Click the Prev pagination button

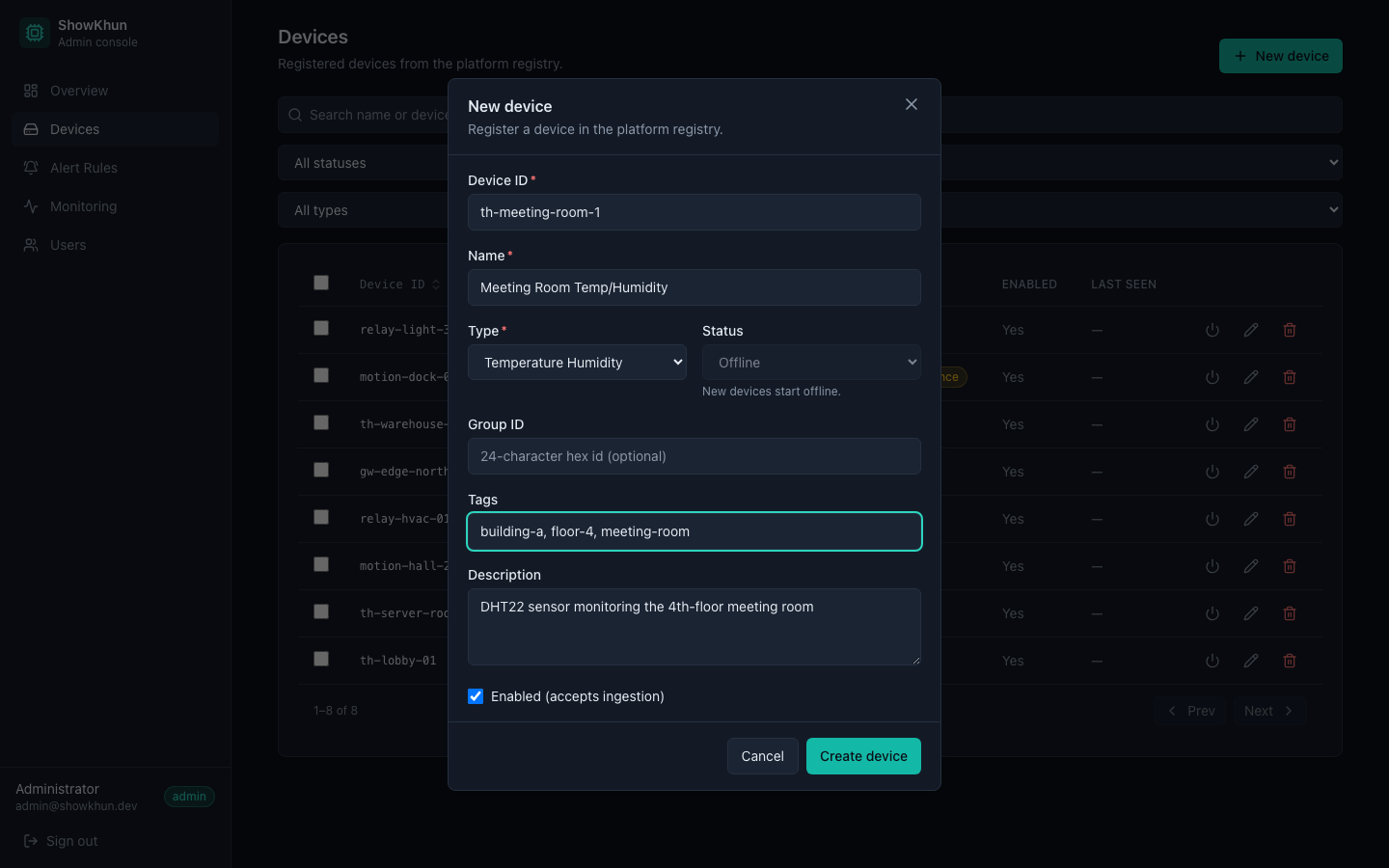[1190, 711]
